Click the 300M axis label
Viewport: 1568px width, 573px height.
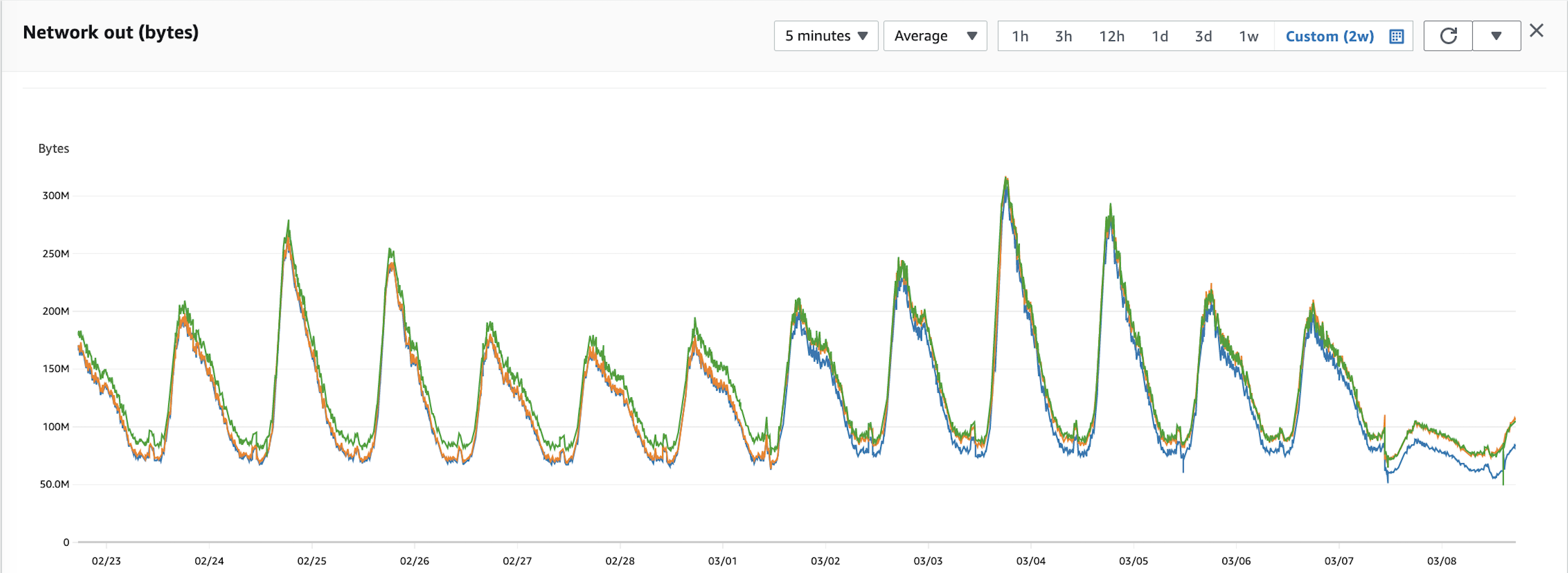click(x=55, y=196)
